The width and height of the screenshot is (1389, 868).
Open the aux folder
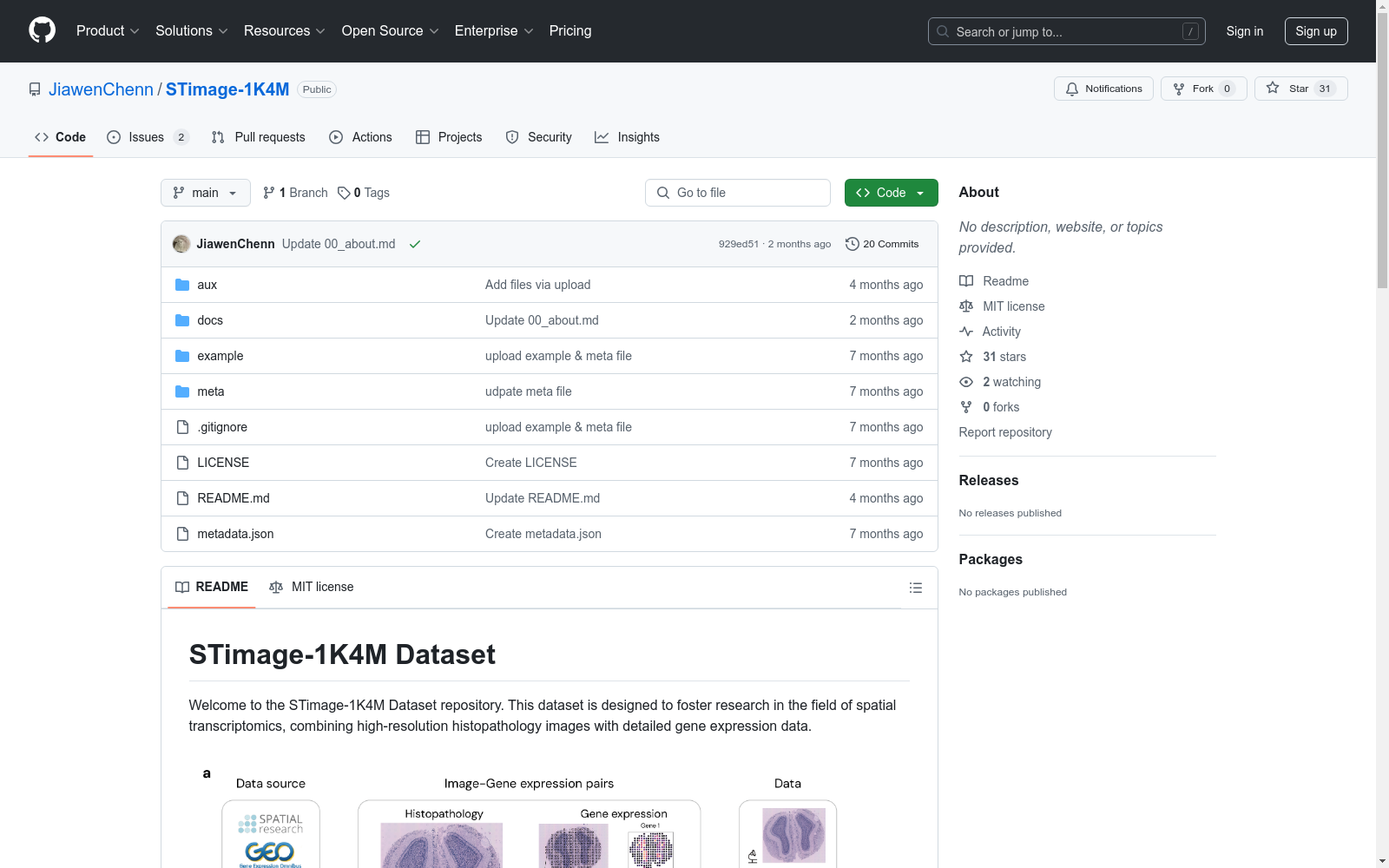(207, 285)
